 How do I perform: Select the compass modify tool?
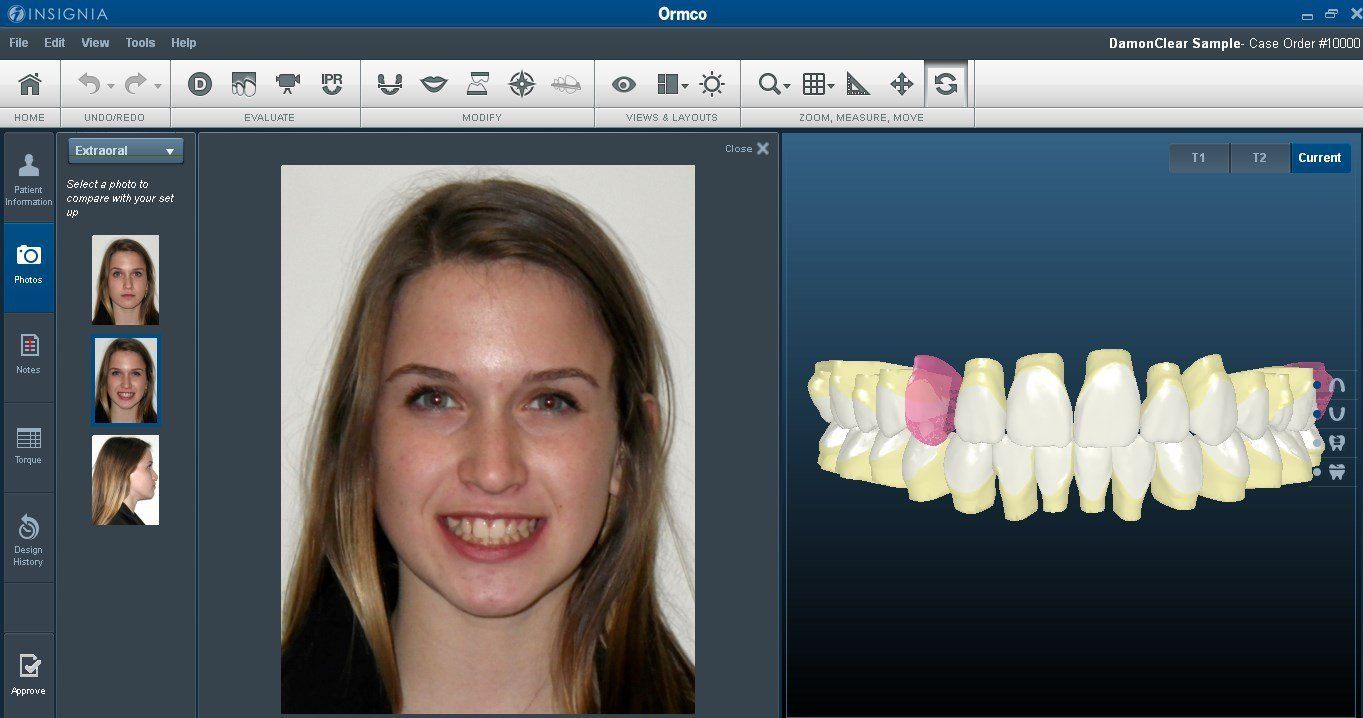[522, 84]
